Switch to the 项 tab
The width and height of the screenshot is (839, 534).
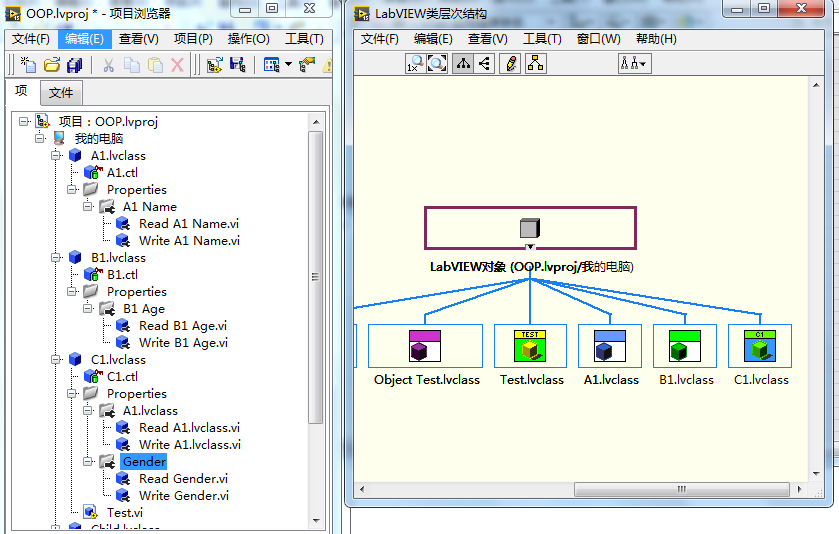coord(21,91)
